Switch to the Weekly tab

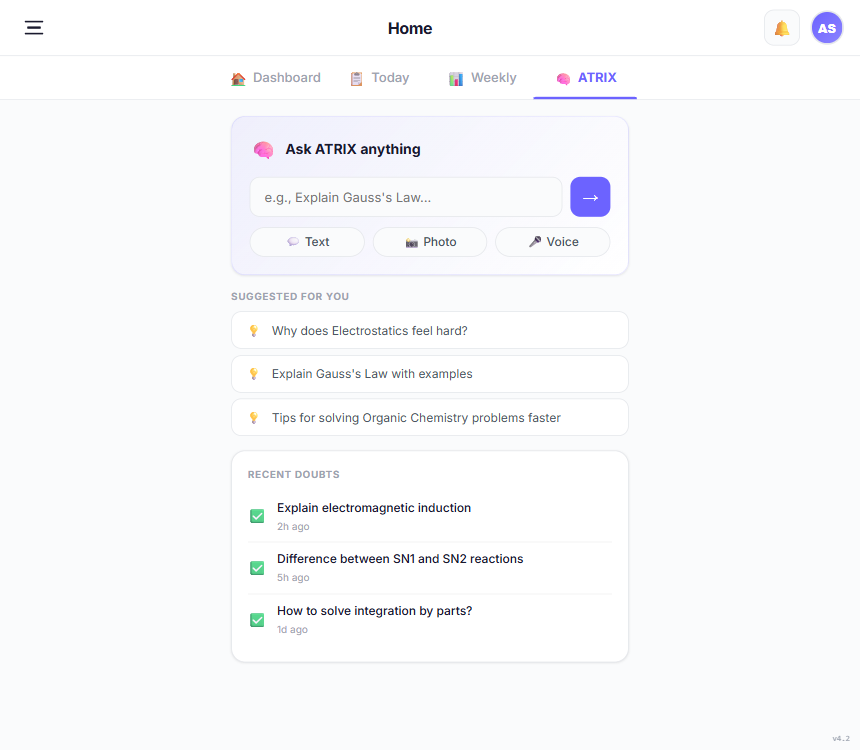point(483,78)
